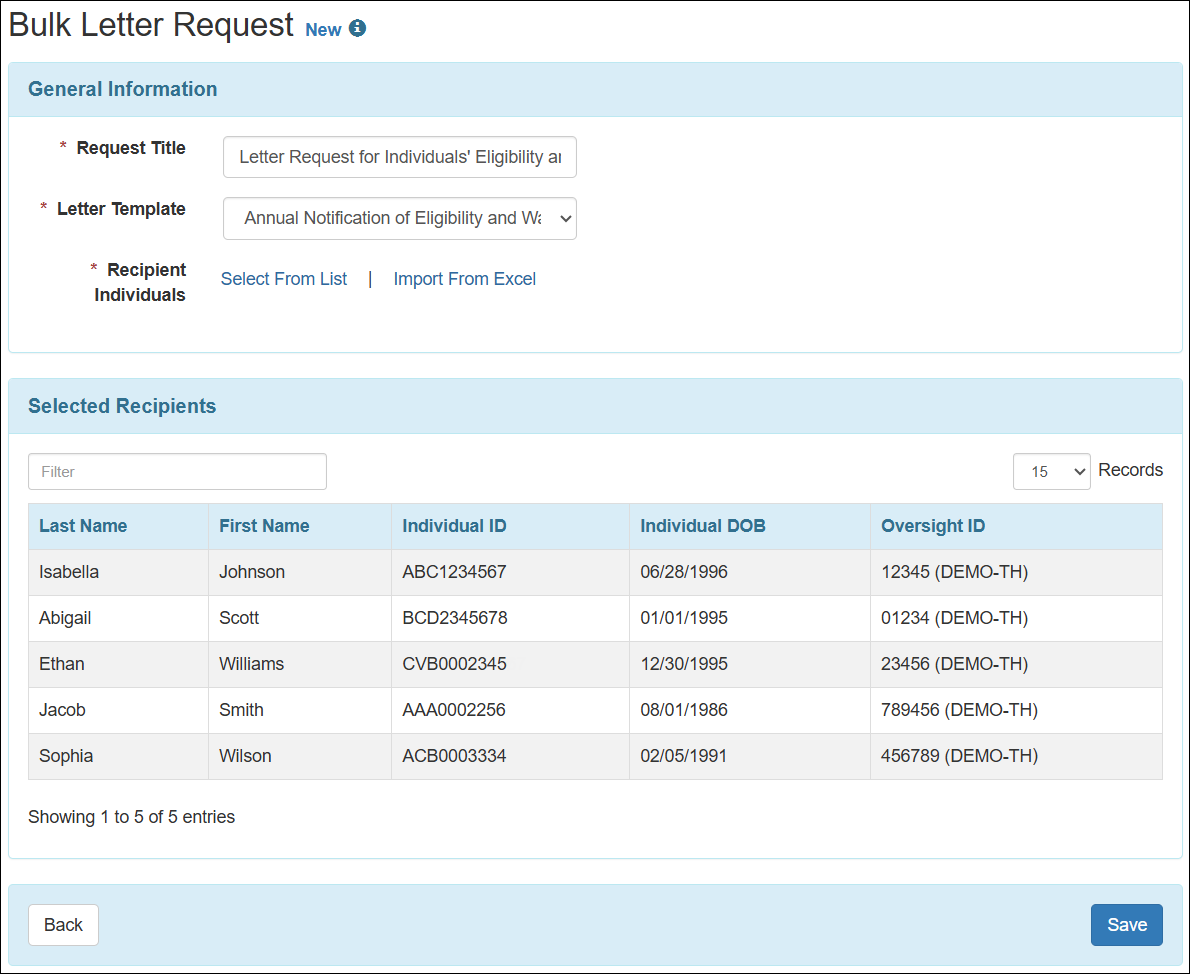The height and width of the screenshot is (974, 1190).
Task: Click the Save button
Action: click(1127, 925)
